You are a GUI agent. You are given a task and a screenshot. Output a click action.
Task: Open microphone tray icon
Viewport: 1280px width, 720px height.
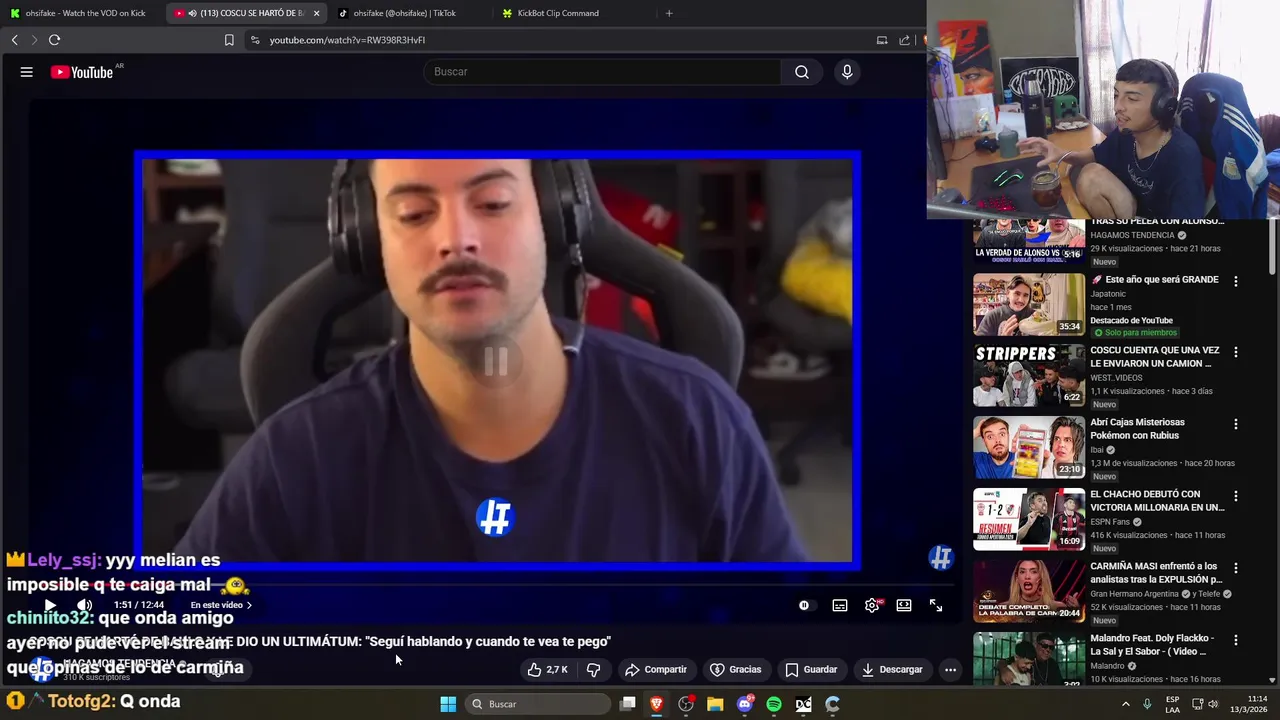1147,704
